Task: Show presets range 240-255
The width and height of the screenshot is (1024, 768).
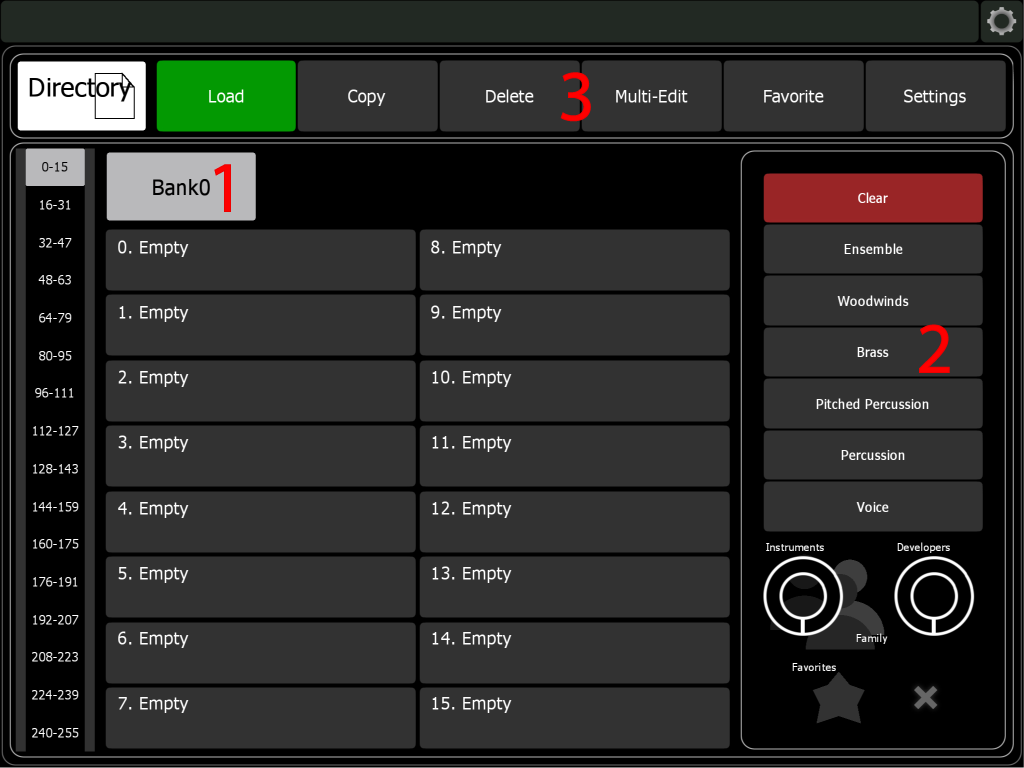Action: (55, 733)
